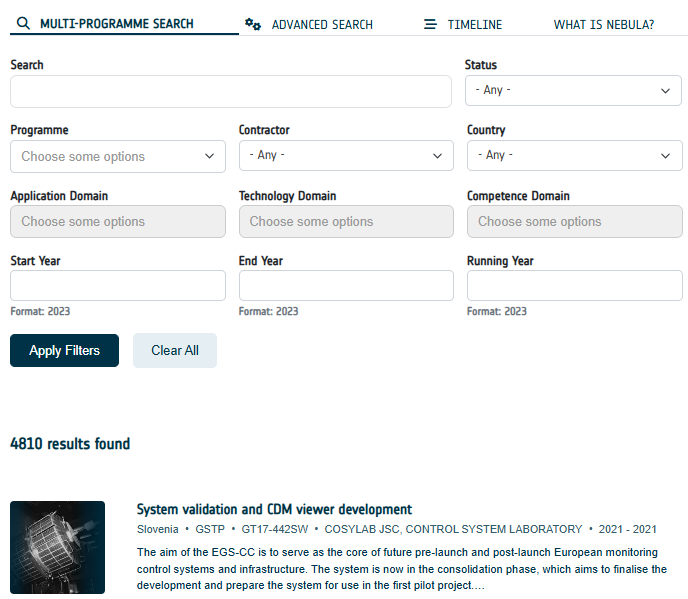688x599 pixels.
Task: Switch to the Multi-Programme Search tab
Action: tap(116, 24)
